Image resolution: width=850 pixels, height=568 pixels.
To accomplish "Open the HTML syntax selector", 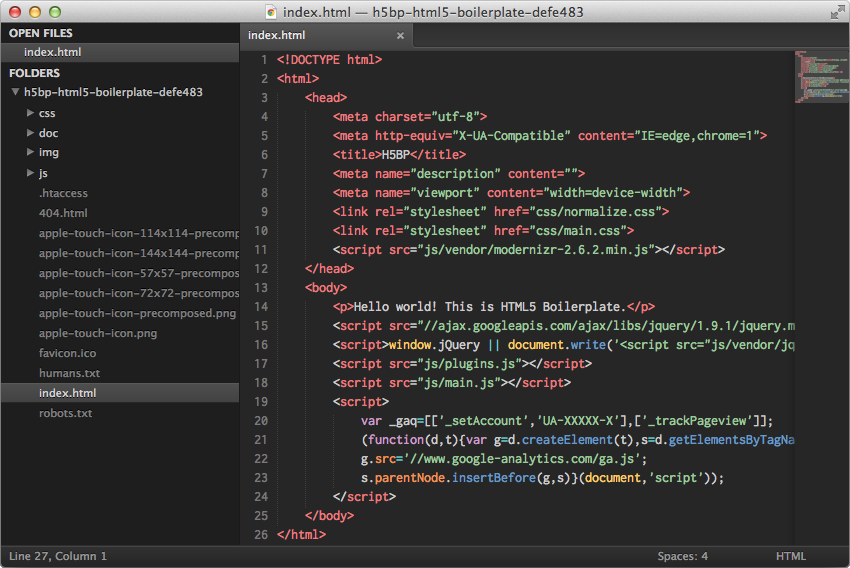I will (x=790, y=556).
